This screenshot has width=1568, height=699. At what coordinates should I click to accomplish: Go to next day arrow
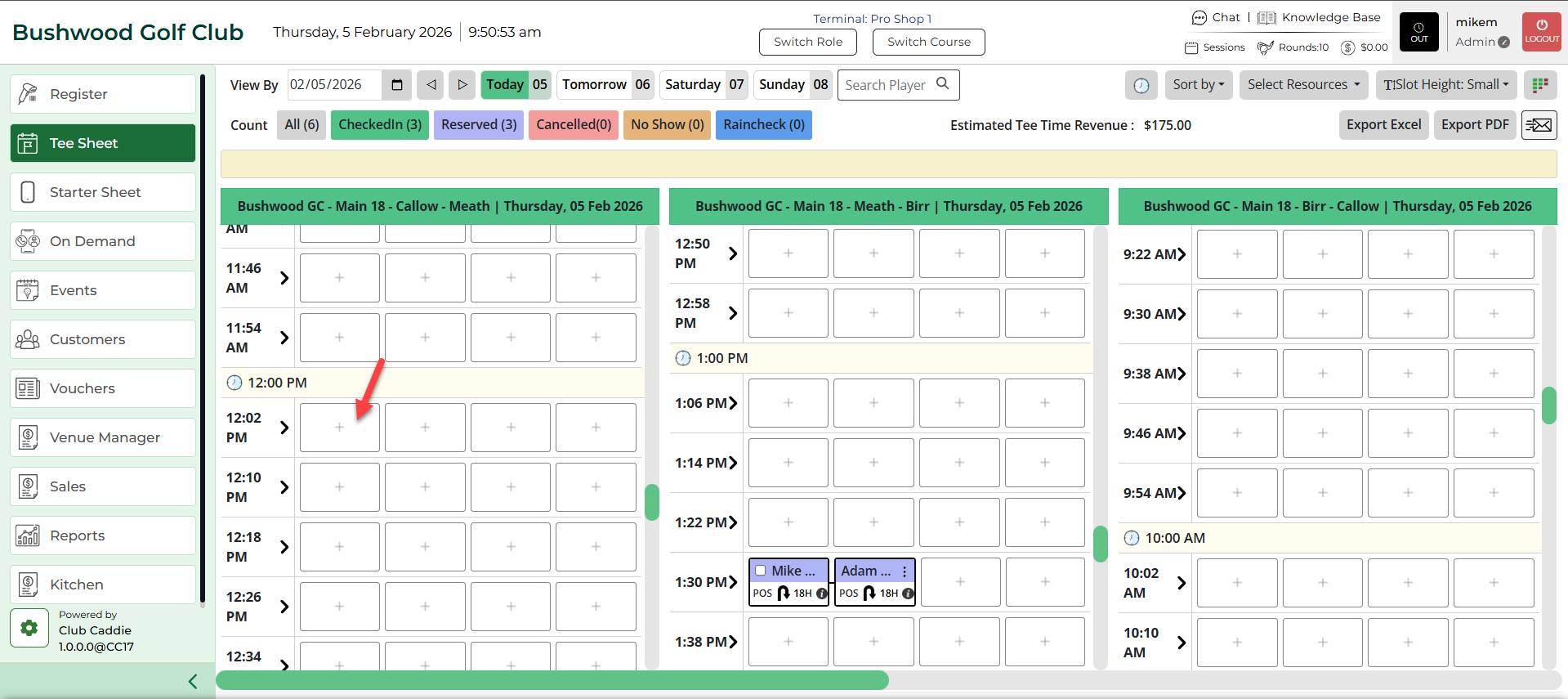tap(462, 85)
